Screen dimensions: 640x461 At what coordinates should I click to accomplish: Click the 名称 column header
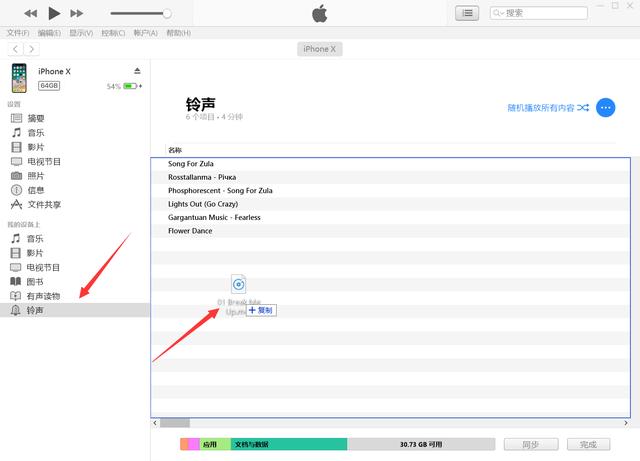click(x=175, y=150)
